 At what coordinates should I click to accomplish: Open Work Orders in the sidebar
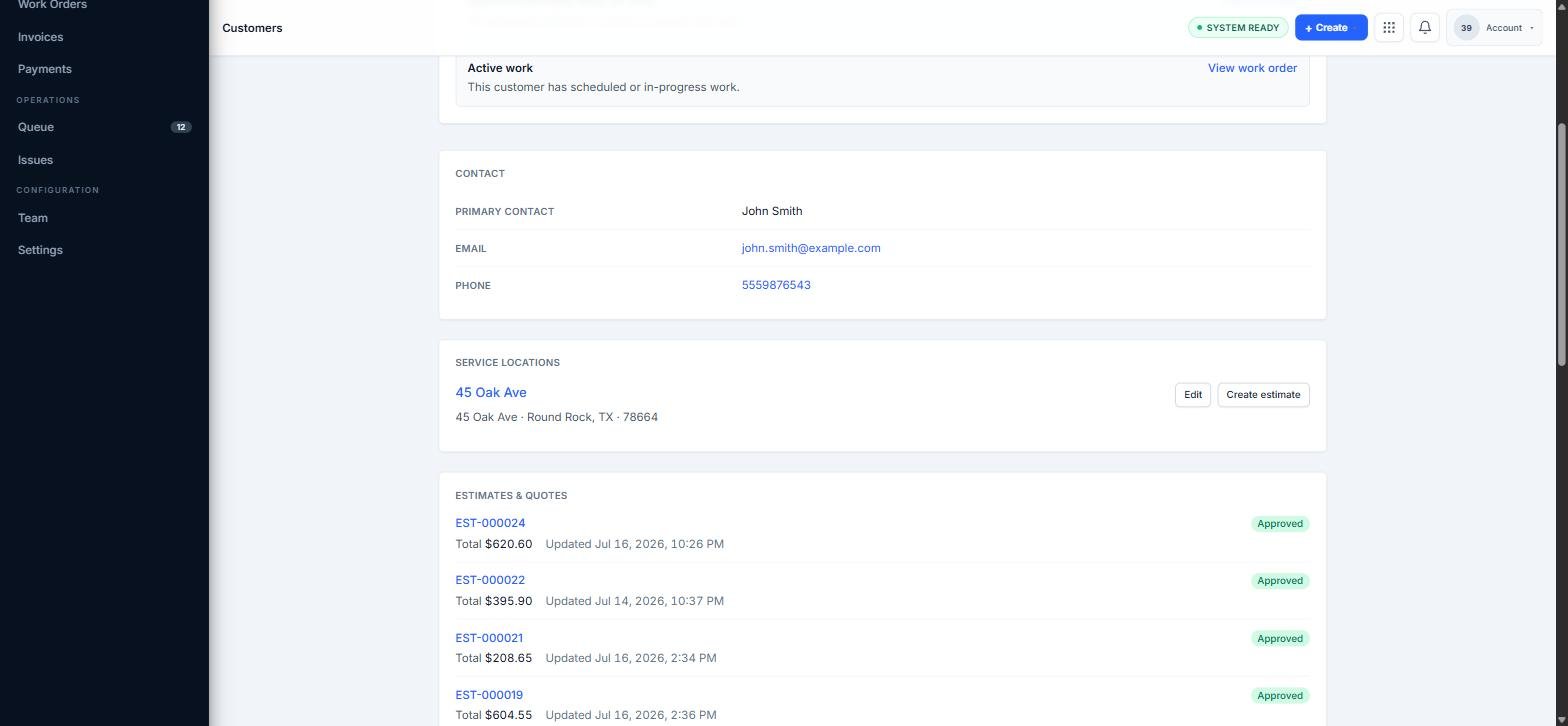click(52, 5)
